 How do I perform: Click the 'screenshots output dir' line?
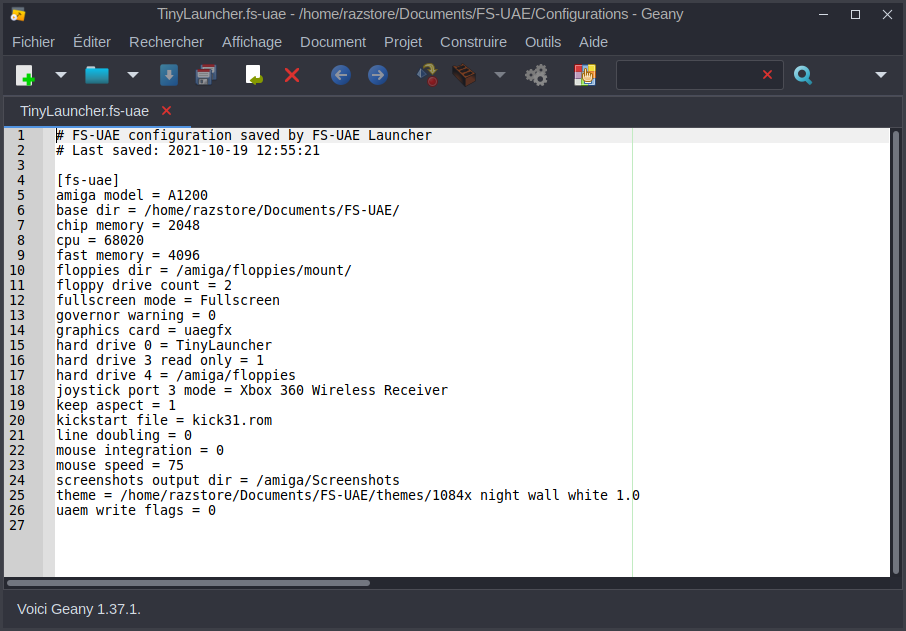pyautogui.click(x=228, y=481)
